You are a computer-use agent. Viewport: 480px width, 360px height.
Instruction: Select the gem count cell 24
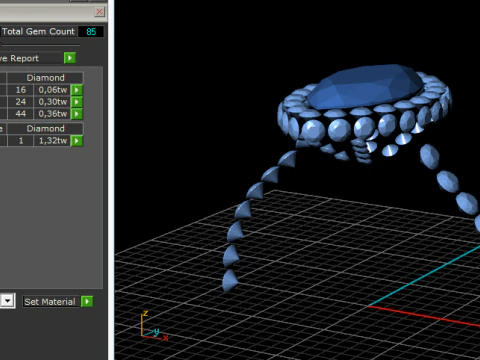tap(20, 102)
